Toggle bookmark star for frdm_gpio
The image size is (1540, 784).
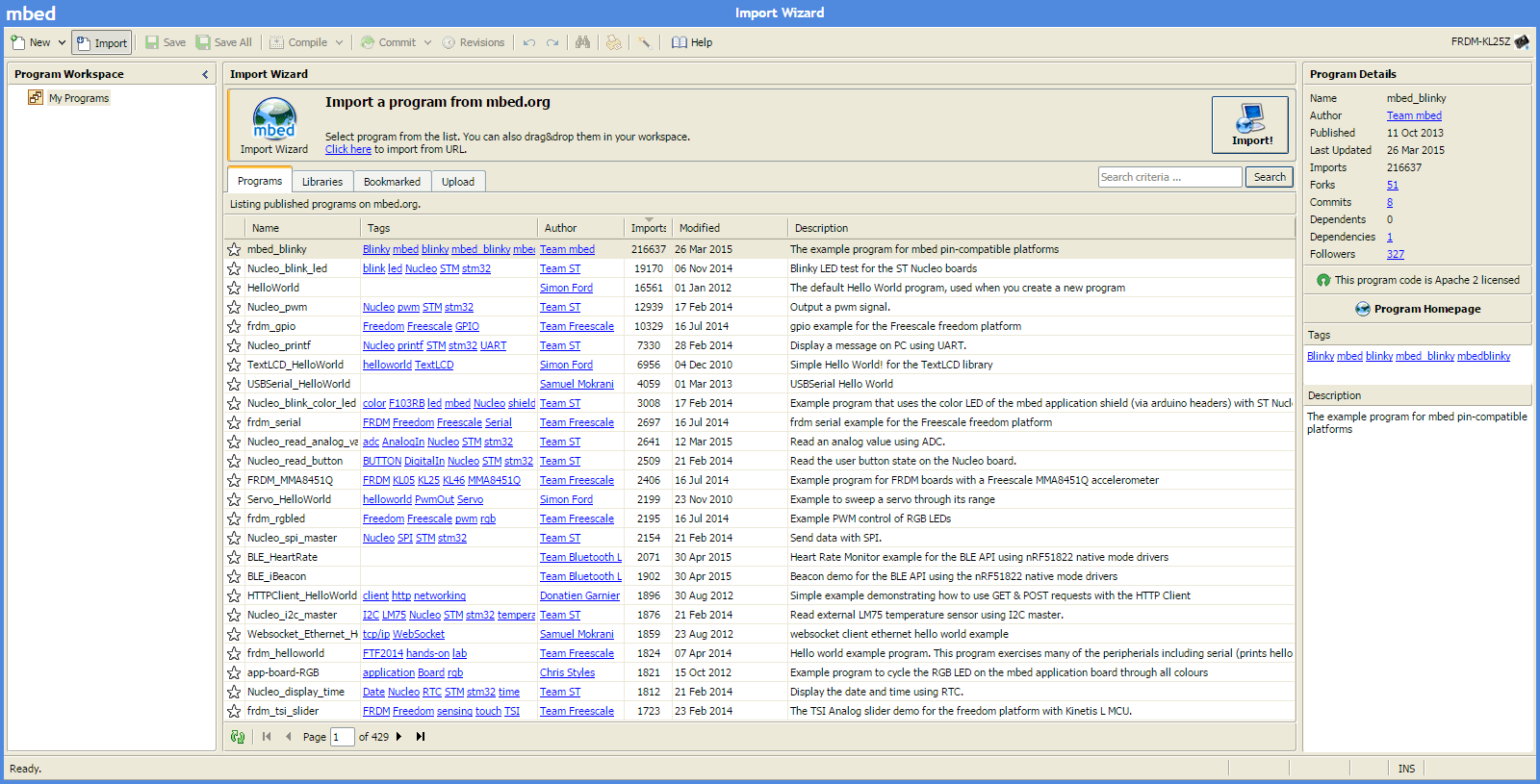point(234,326)
